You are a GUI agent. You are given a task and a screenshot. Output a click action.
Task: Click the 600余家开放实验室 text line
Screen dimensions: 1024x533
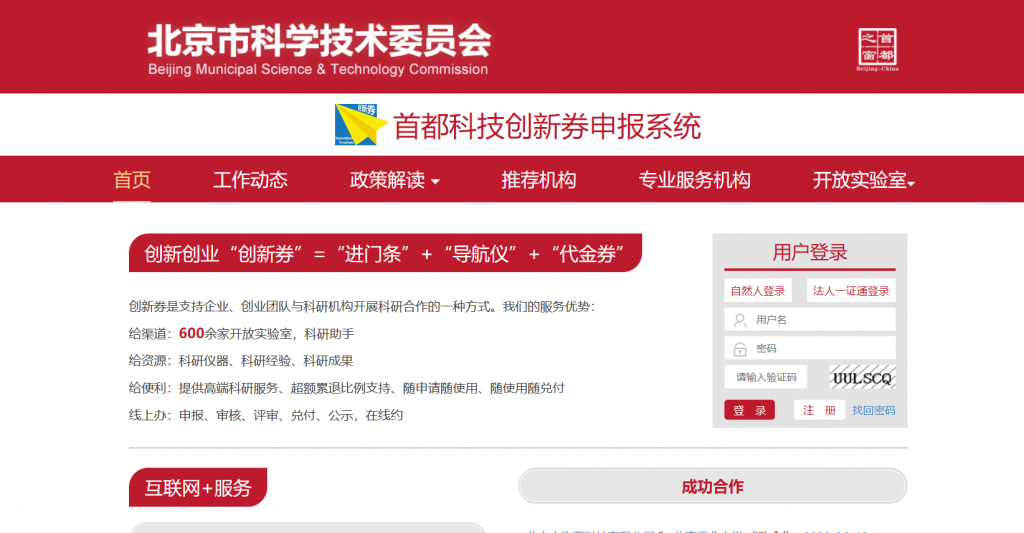point(241,334)
